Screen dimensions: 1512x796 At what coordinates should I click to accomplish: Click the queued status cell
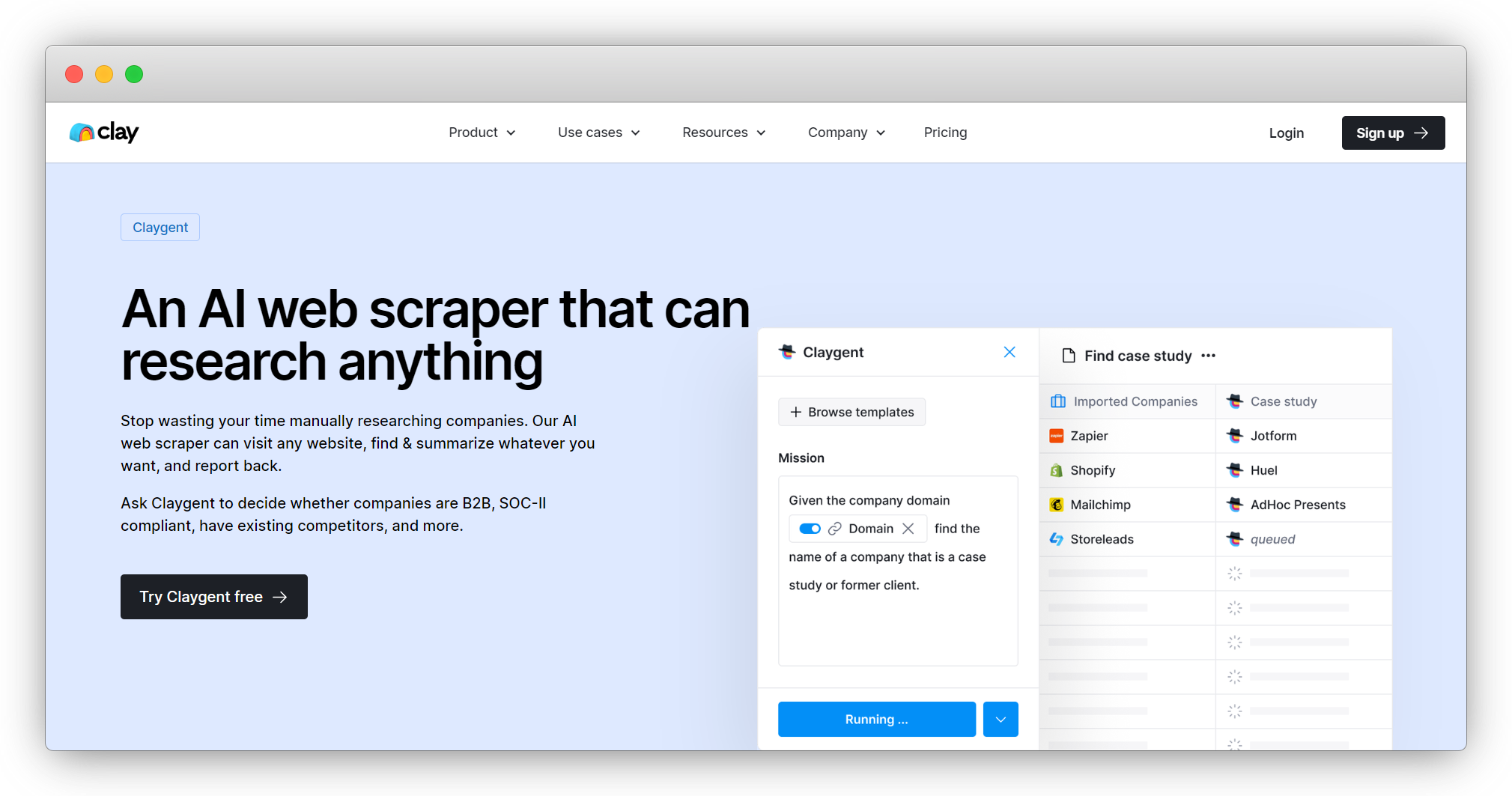coord(1304,539)
